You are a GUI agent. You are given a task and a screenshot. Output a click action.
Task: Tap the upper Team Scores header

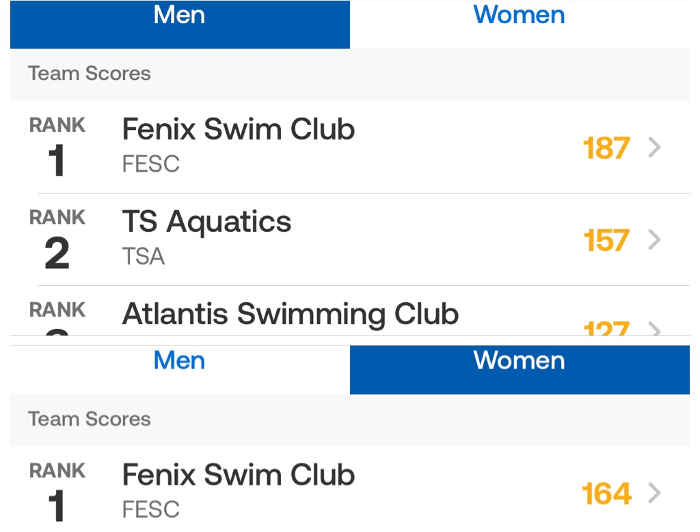click(90, 74)
